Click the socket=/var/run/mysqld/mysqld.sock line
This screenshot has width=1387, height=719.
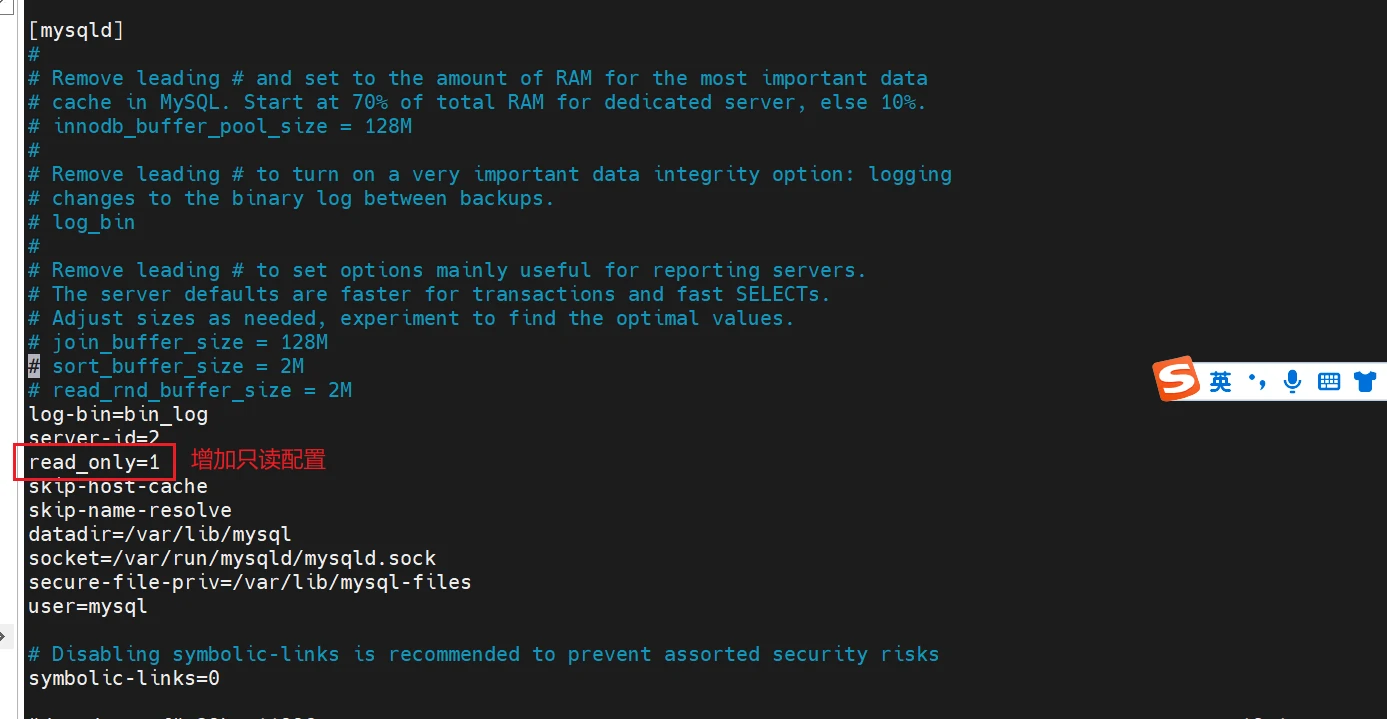[x=232, y=558]
